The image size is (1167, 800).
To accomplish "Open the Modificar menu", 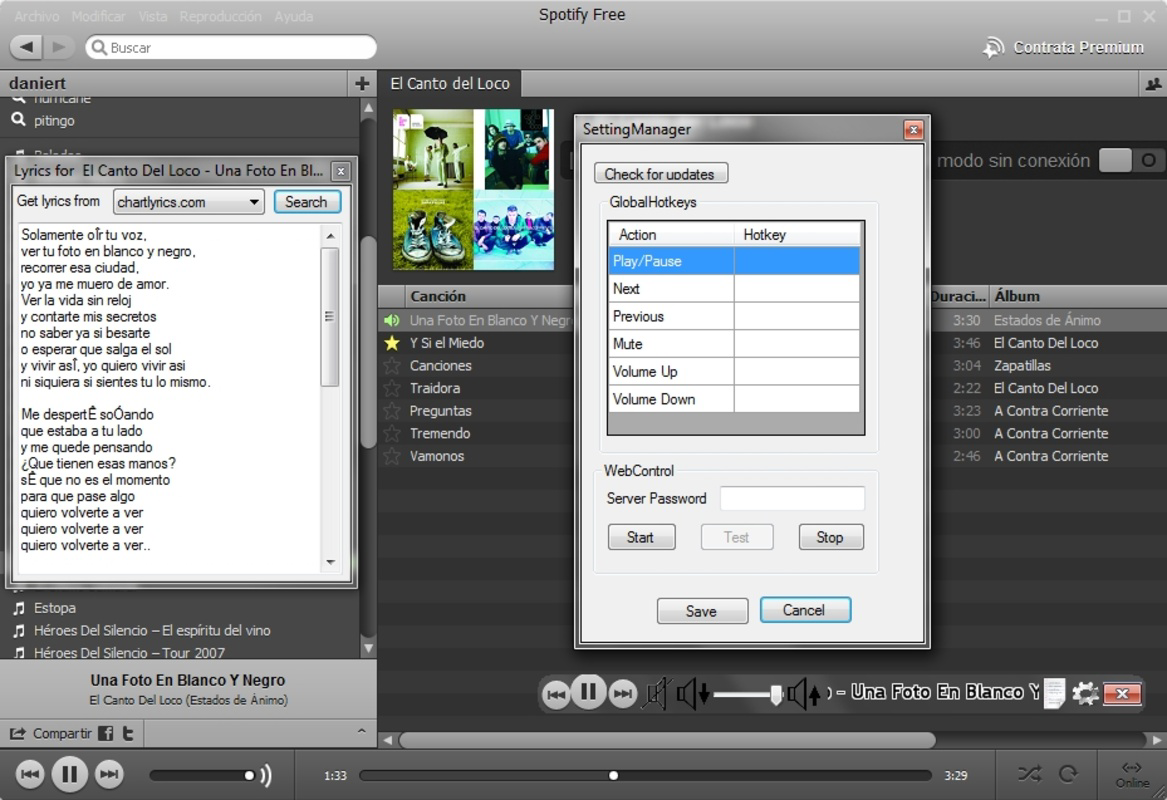I will [x=98, y=16].
